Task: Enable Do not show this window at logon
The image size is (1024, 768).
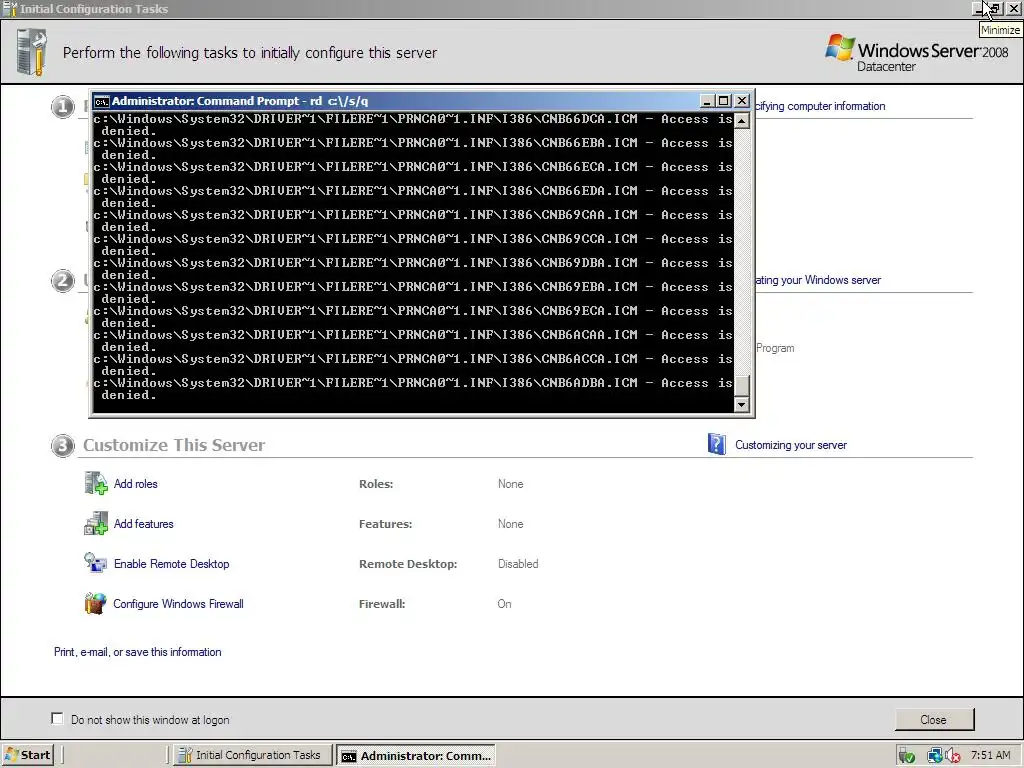Action: click(x=57, y=718)
